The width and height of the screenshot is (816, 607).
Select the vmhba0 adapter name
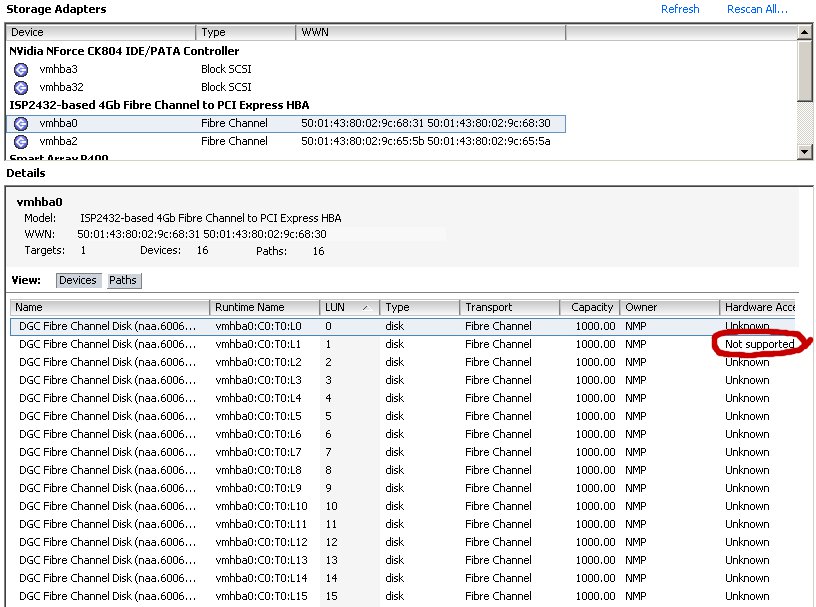58,123
